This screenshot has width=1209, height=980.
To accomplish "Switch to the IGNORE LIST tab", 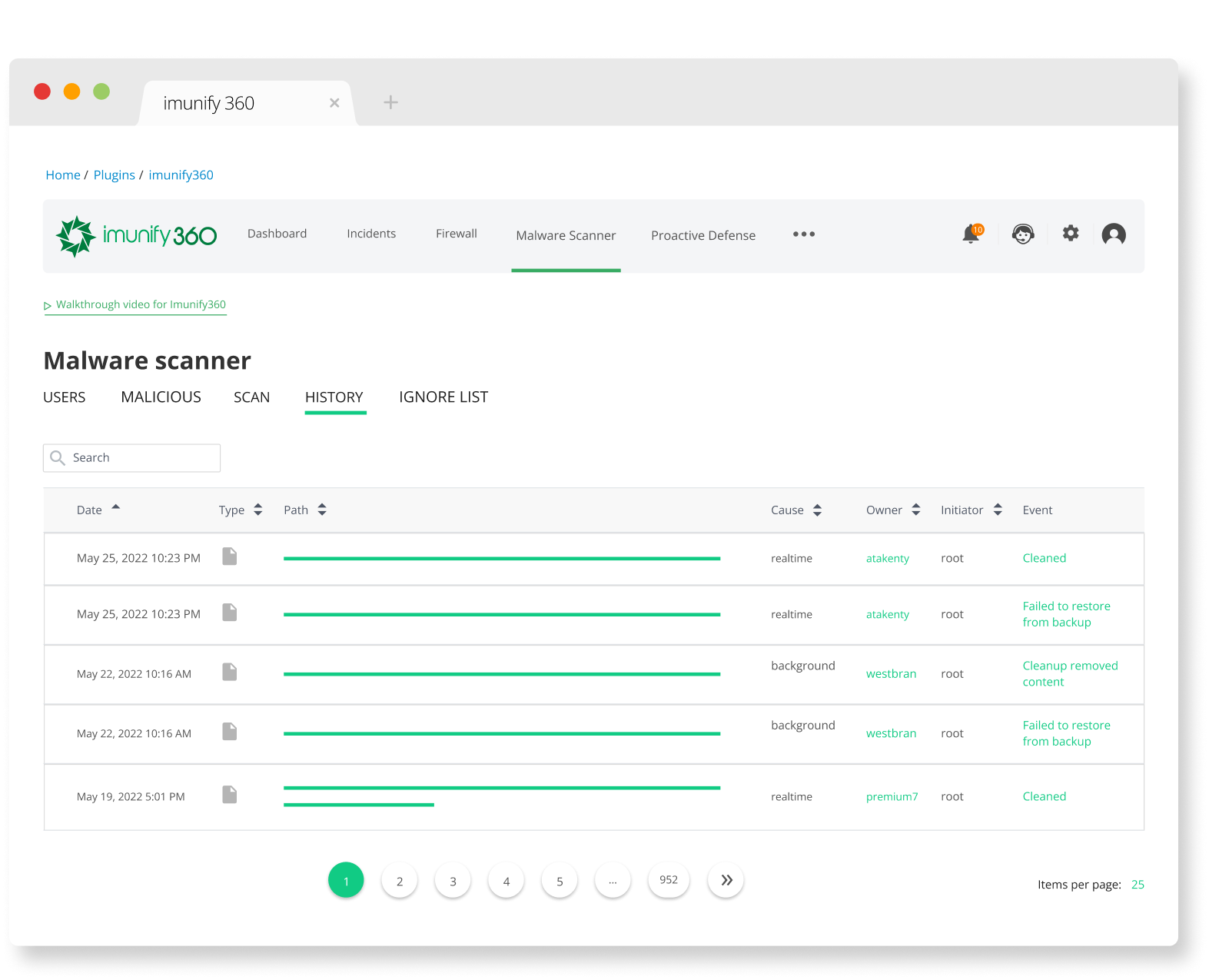I will pos(443,397).
